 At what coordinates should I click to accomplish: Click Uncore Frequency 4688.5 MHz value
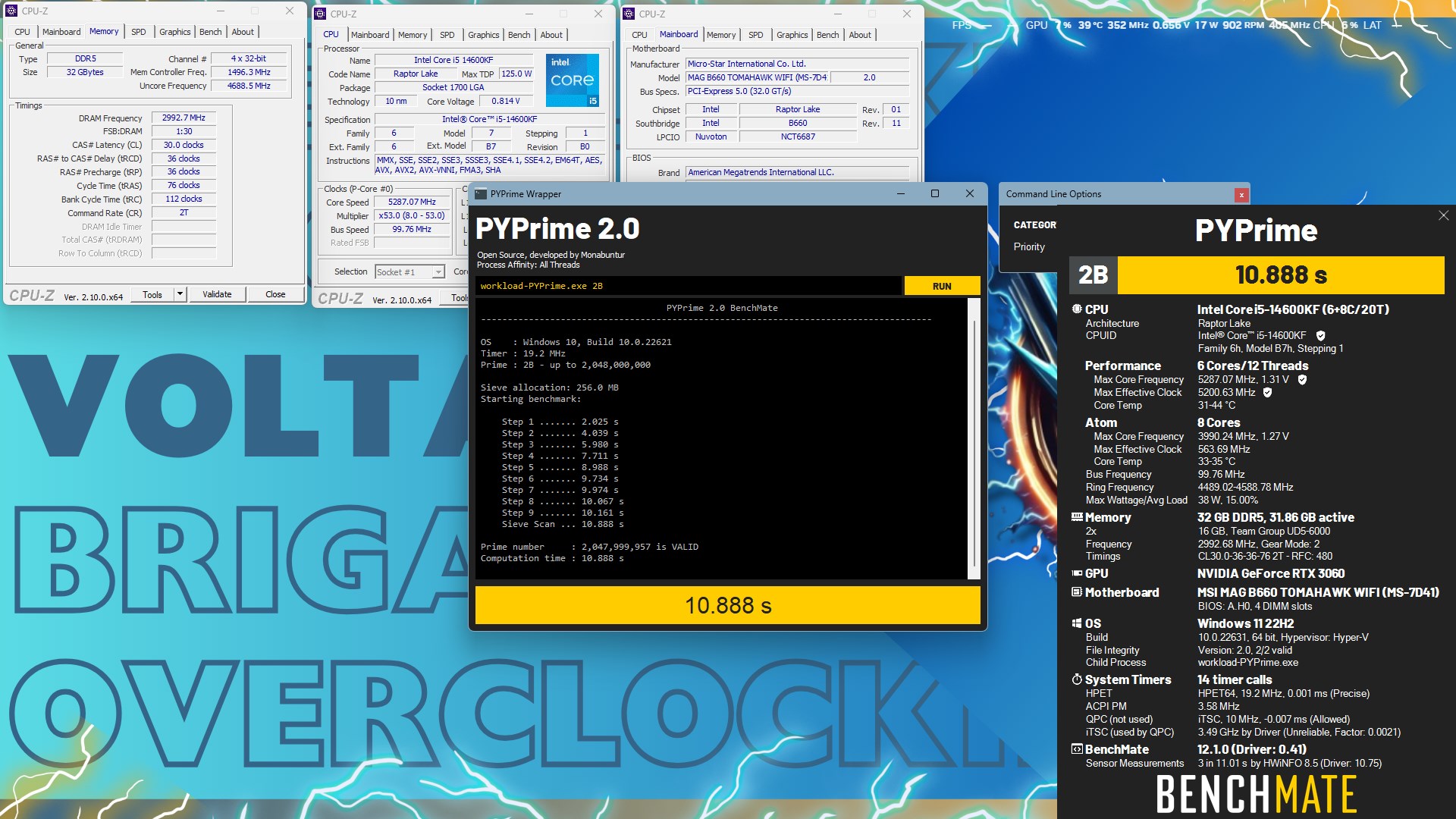pos(249,86)
